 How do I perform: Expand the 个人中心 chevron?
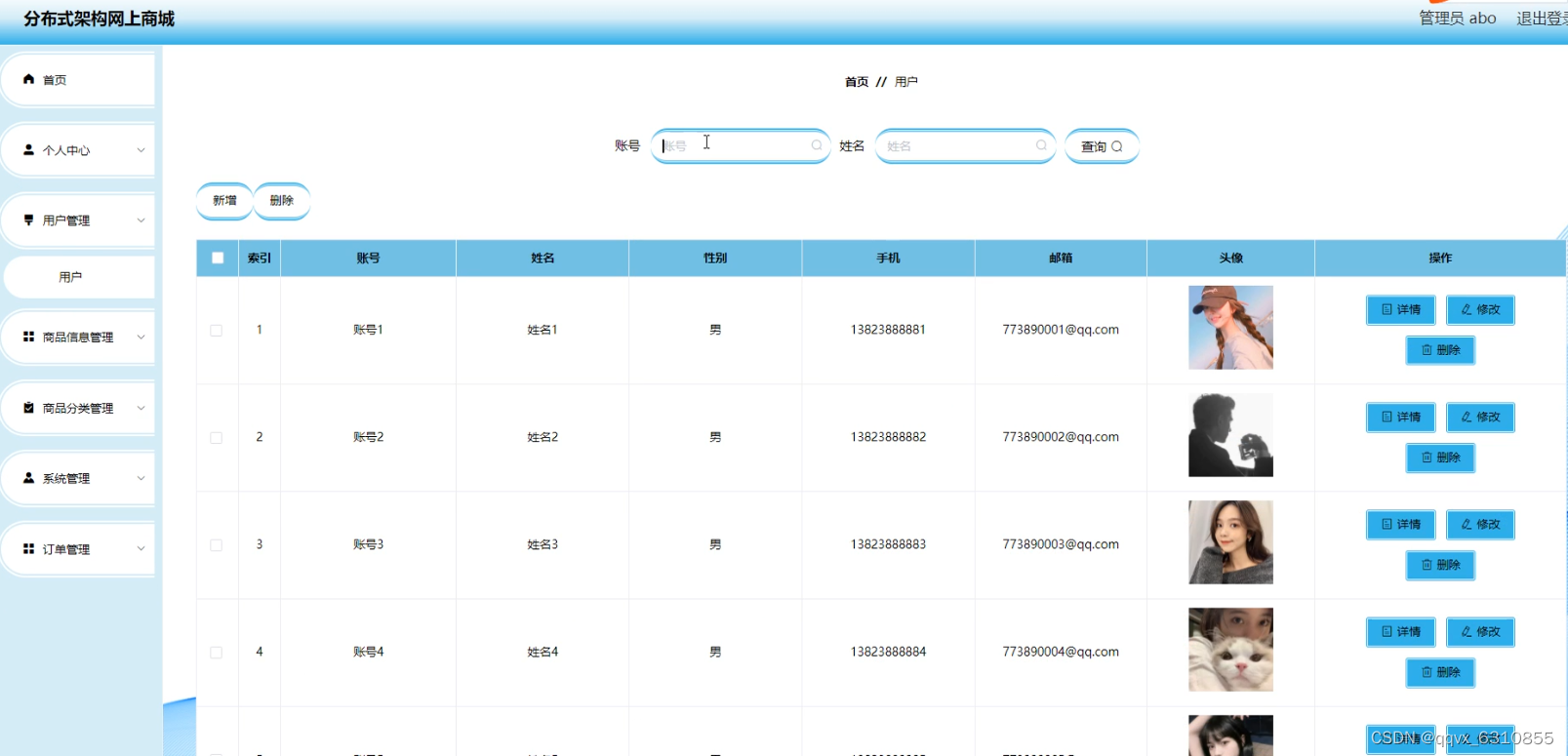[x=141, y=150]
